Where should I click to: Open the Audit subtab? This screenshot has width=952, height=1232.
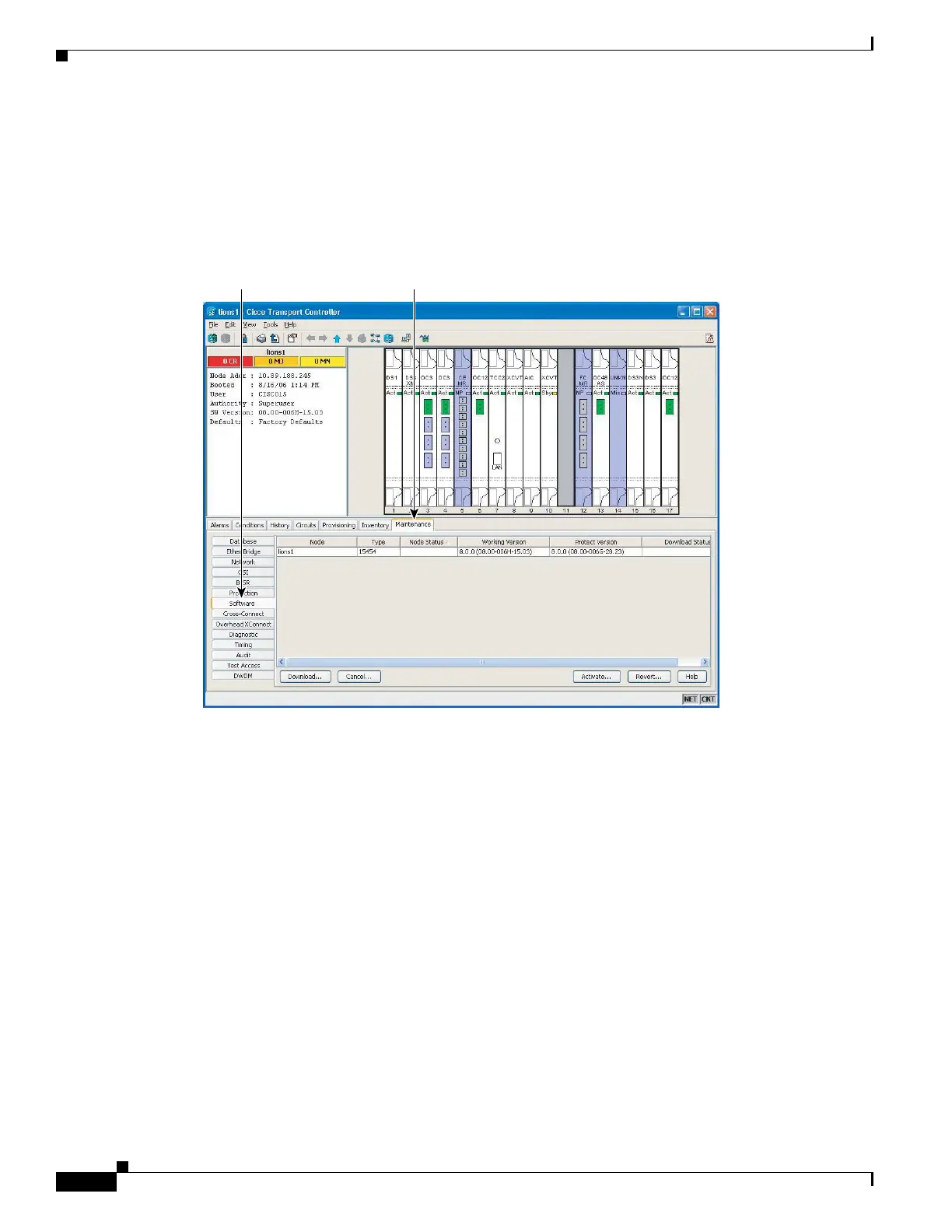pyautogui.click(x=243, y=655)
